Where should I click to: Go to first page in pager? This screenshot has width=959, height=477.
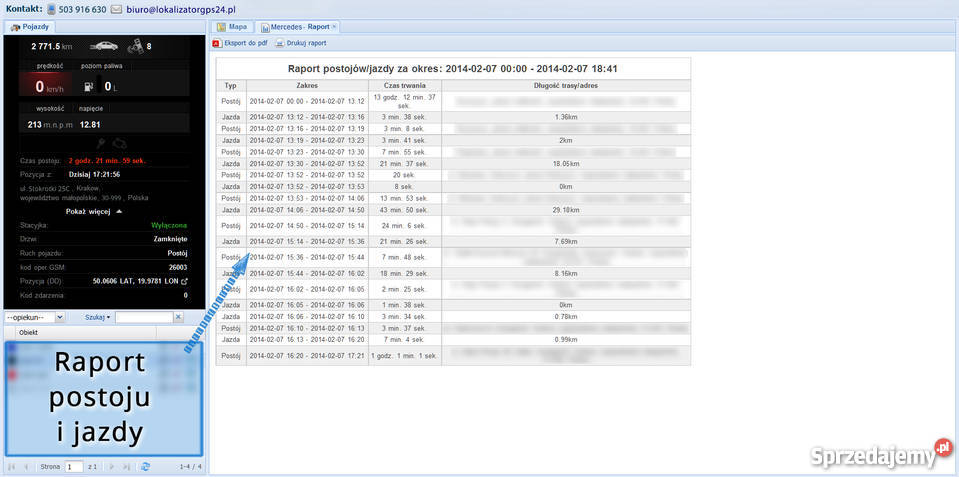[12, 467]
